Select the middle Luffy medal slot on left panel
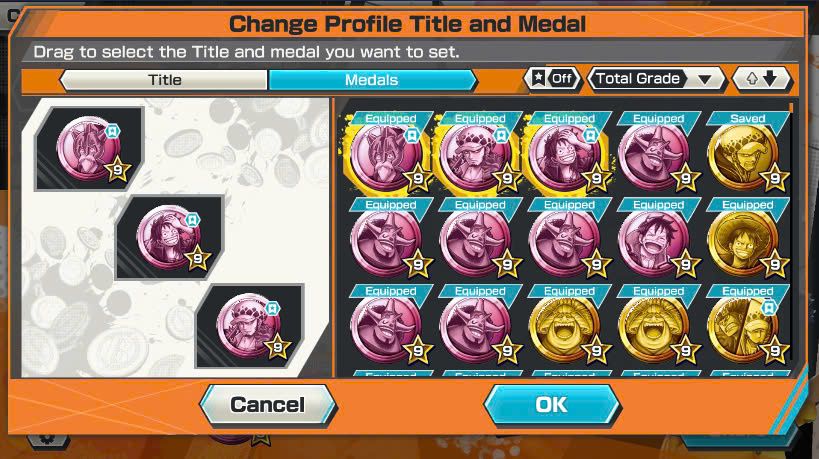 point(169,238)
